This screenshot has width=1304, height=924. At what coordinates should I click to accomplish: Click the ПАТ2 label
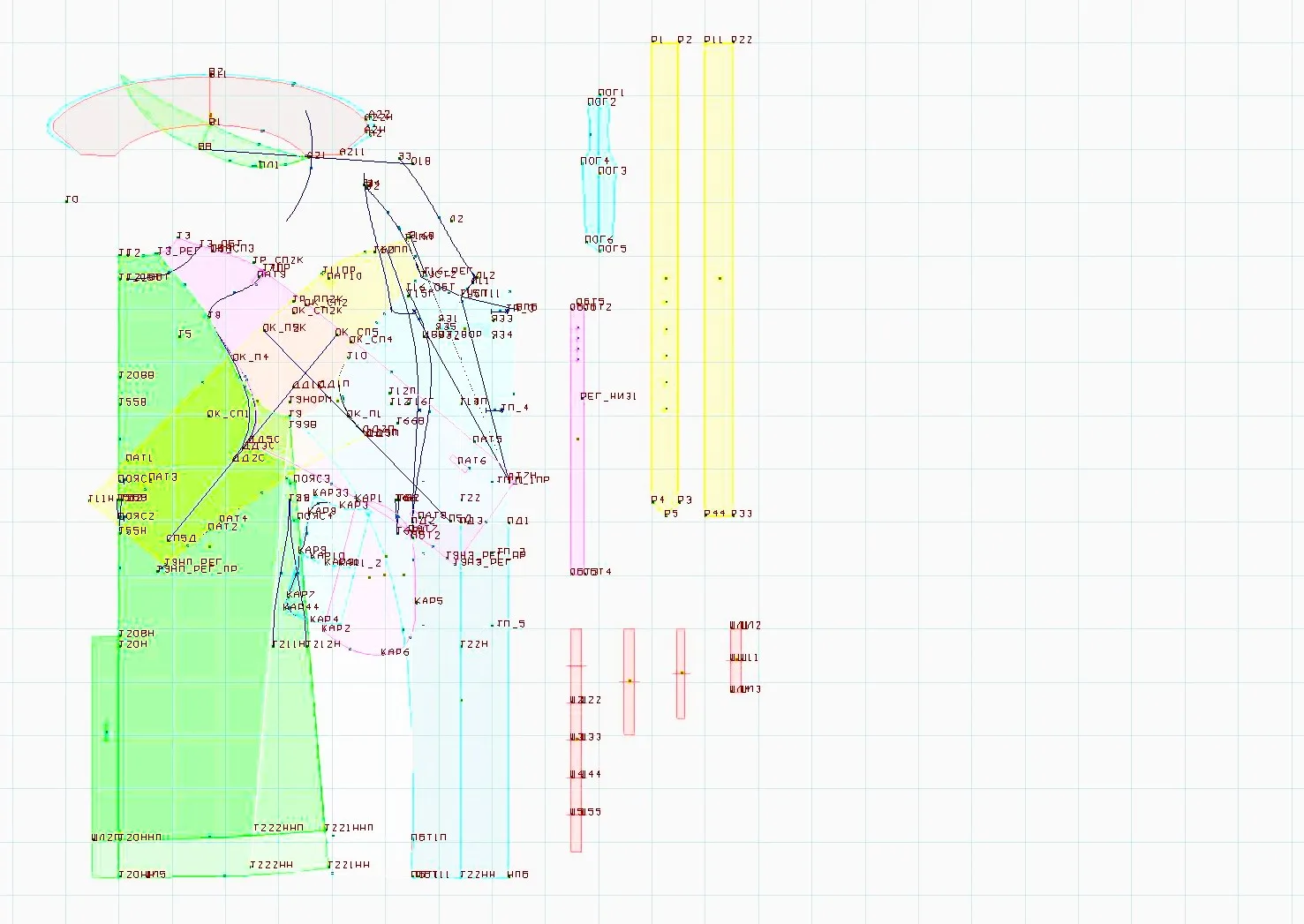(x=222, y=527)
